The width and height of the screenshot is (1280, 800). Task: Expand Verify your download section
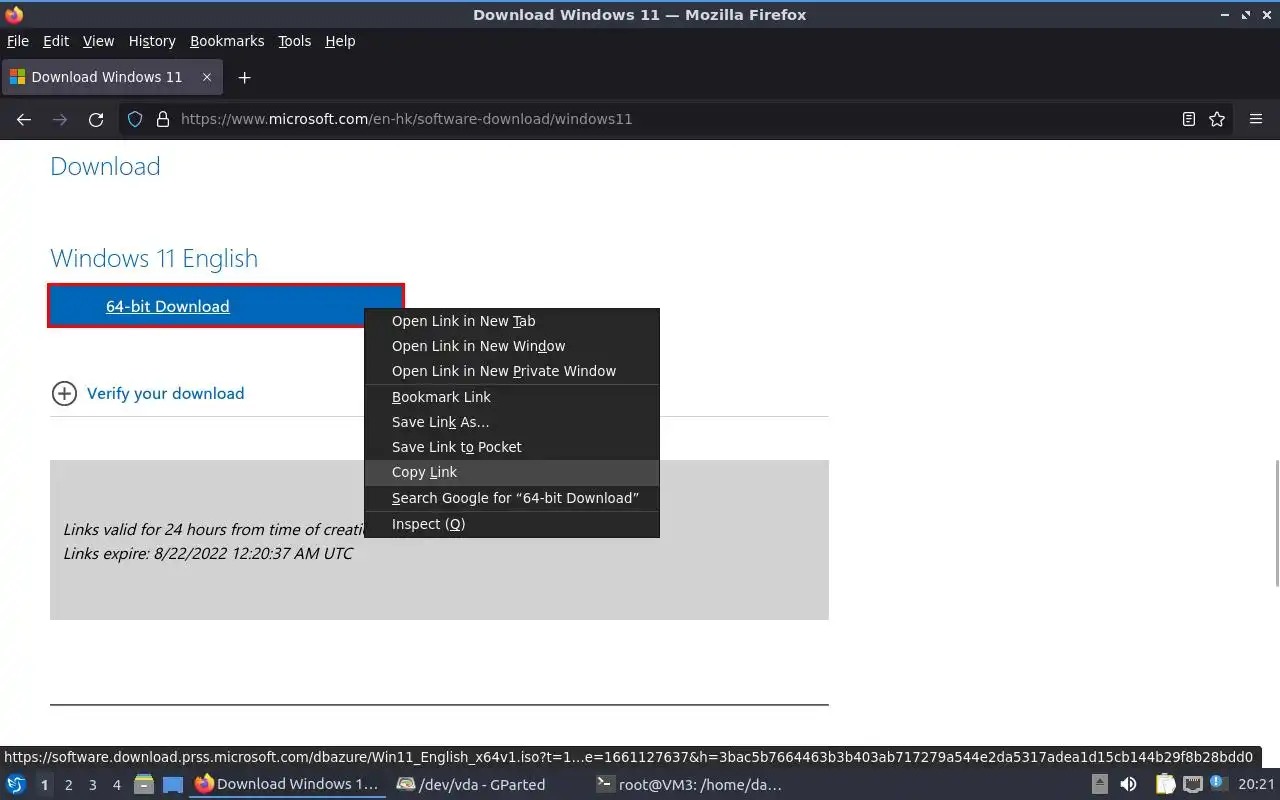tap(148, 393)
